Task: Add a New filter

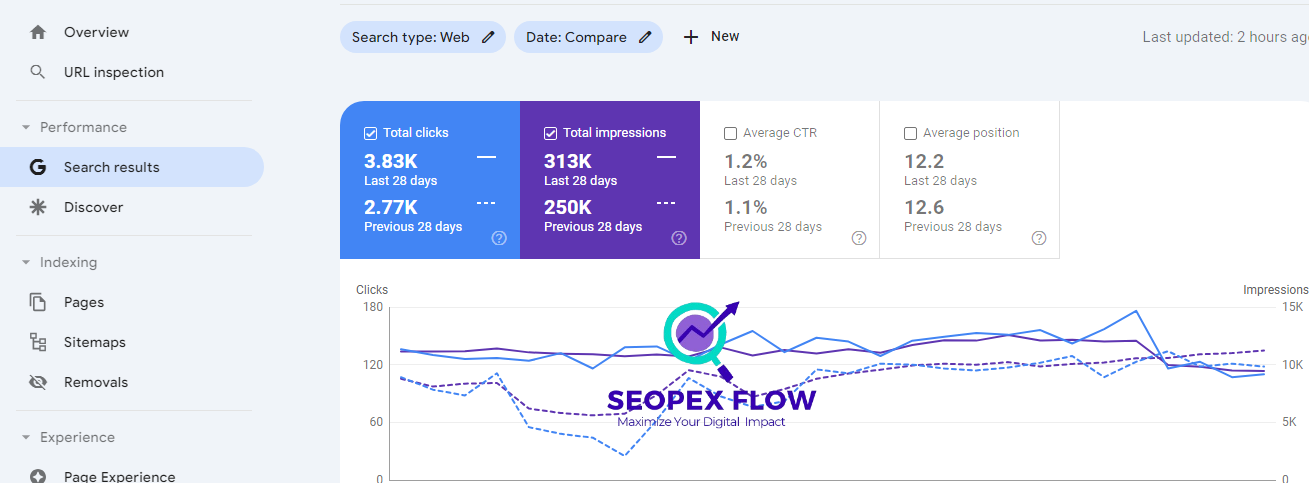Action: 711,37
